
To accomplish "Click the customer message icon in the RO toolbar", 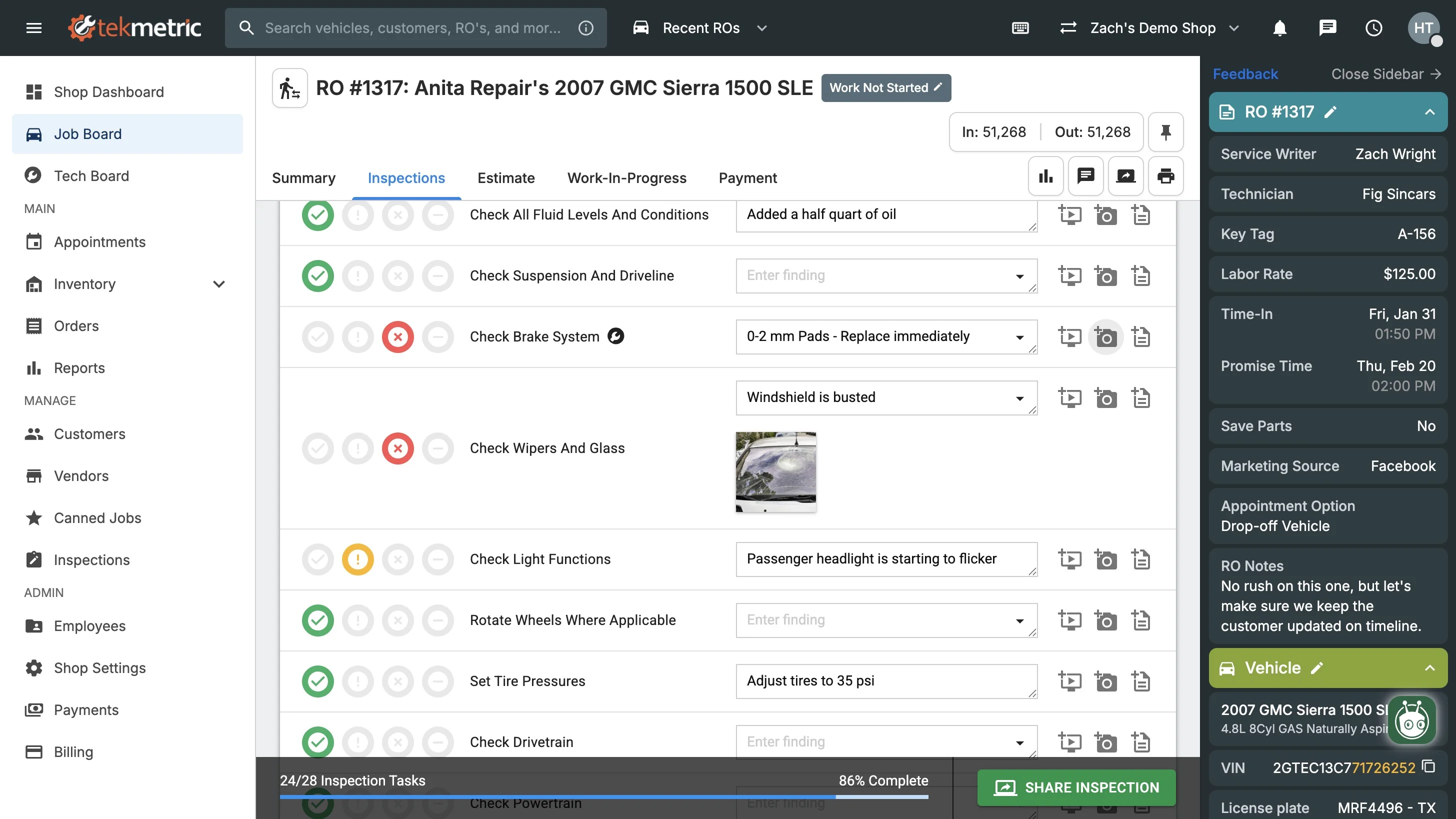I will (x=1085, y=176).
